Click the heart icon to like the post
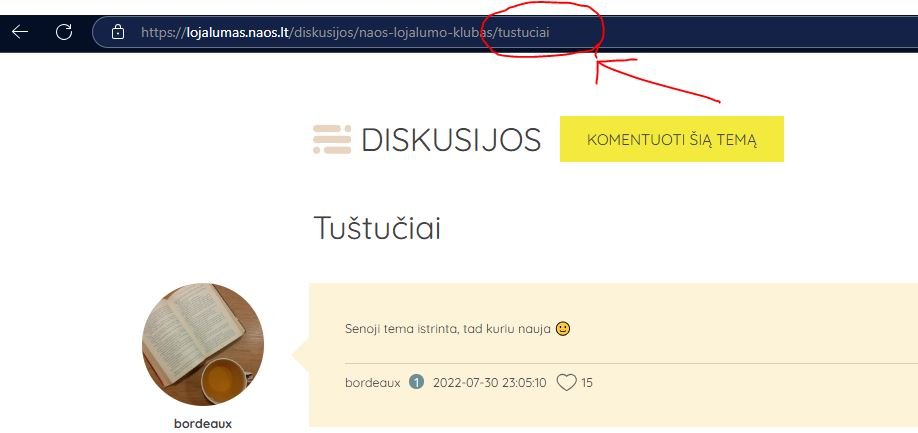This screenshot has width=918, height=433. pos(566,383)
